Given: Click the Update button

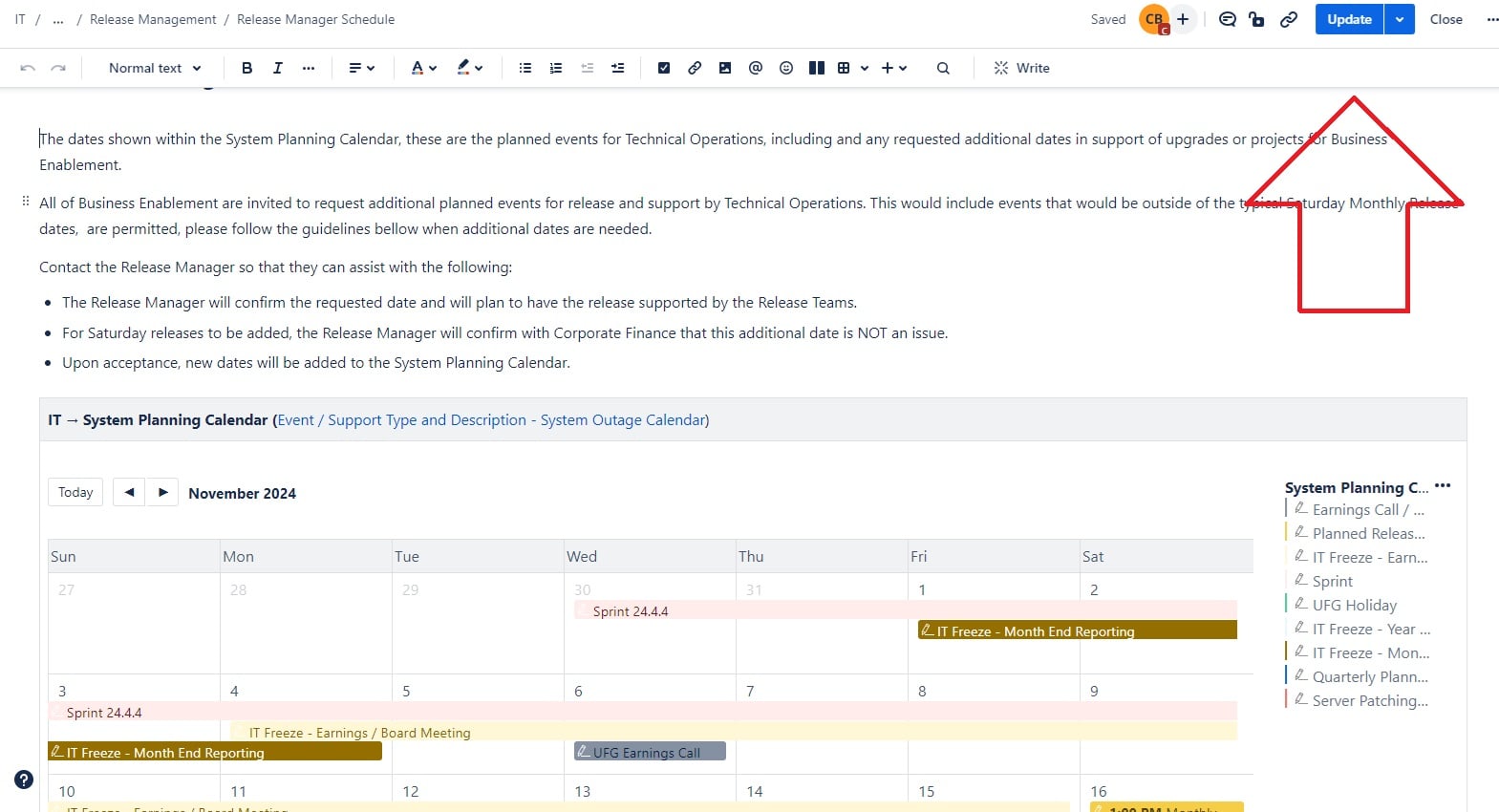Looking at the screenshot, I should pos(1349,19).
